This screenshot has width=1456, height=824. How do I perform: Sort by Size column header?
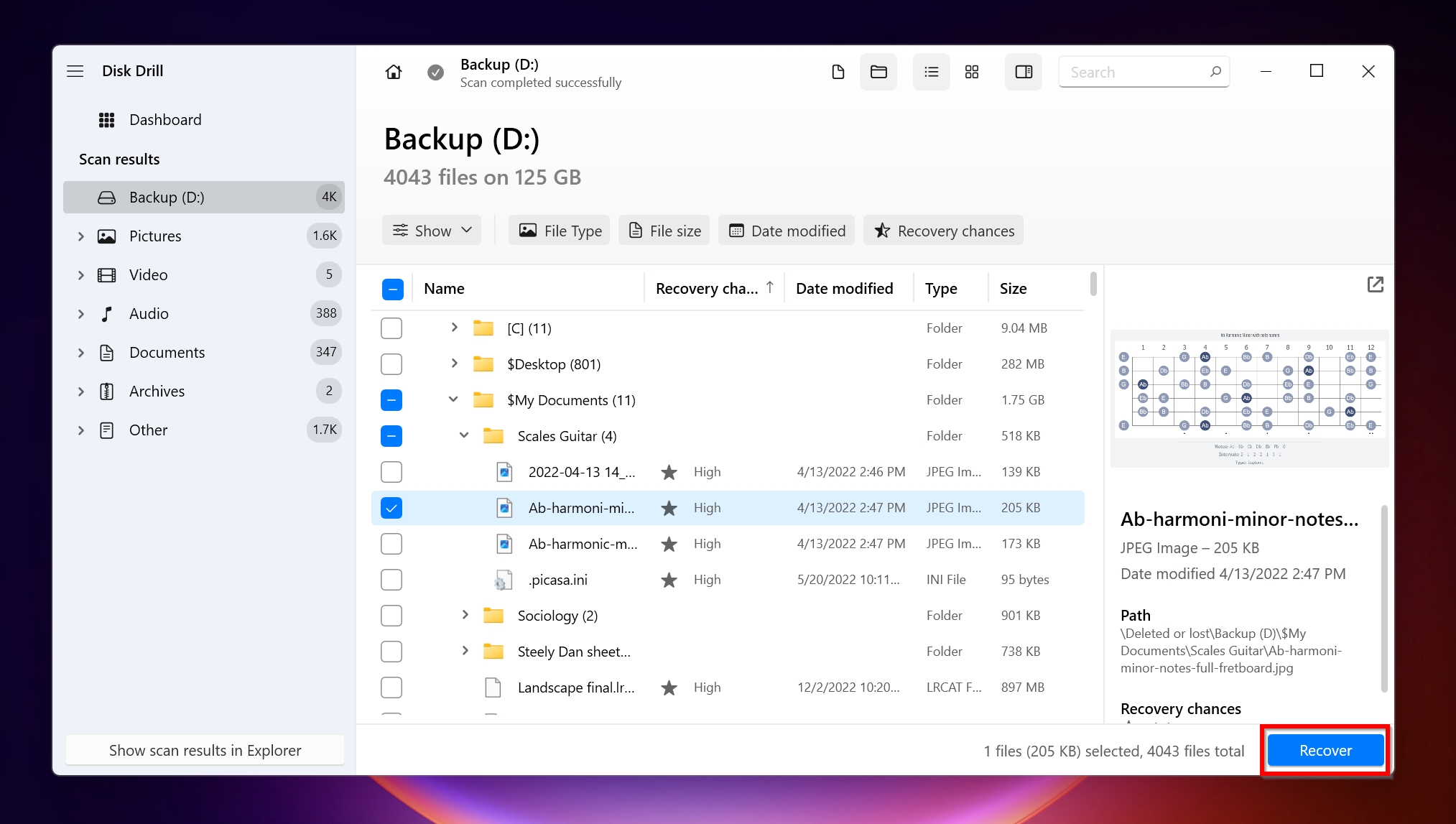click(1013, 289)
